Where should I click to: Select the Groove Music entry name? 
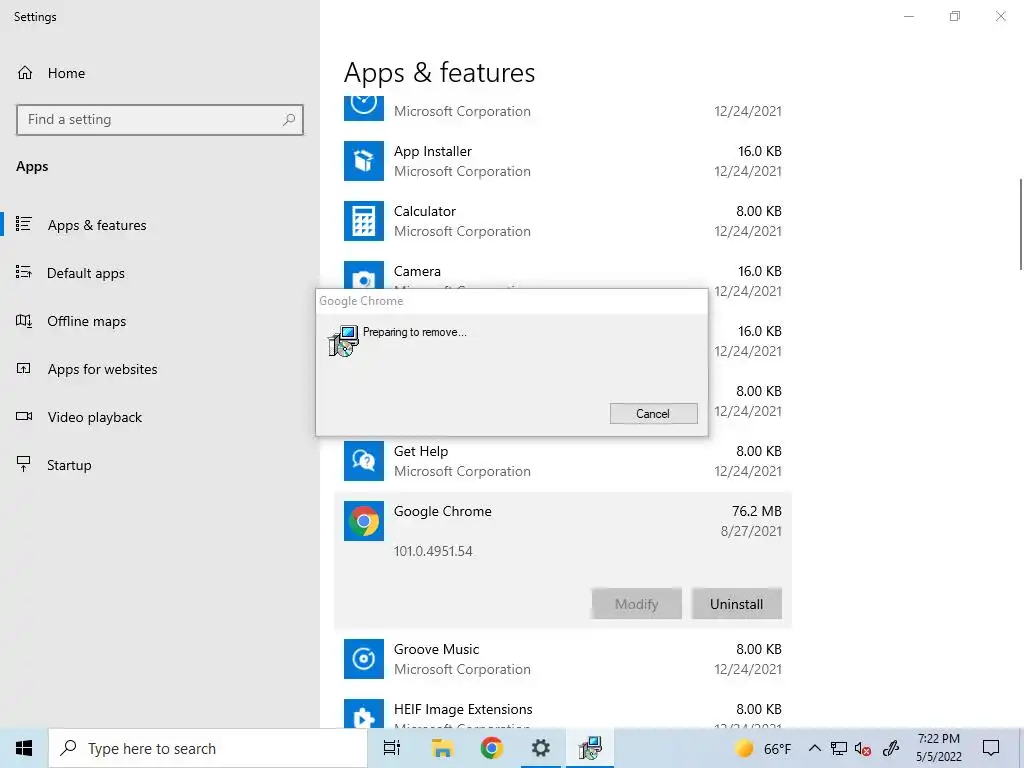click(x=436, y=649)
